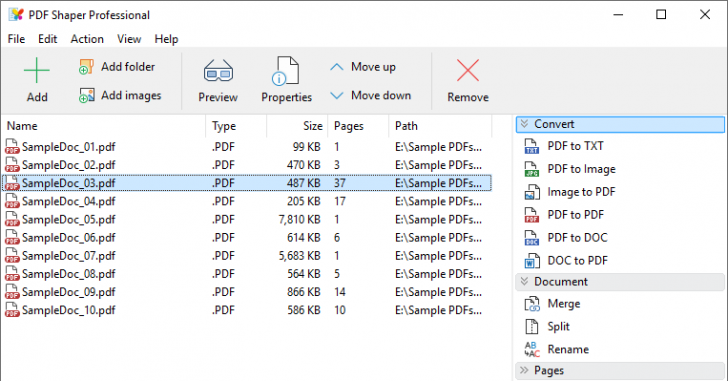Click the PDF icon of SampleDoc_01.pdf
728x381 pixels.
tap(12, 147)
